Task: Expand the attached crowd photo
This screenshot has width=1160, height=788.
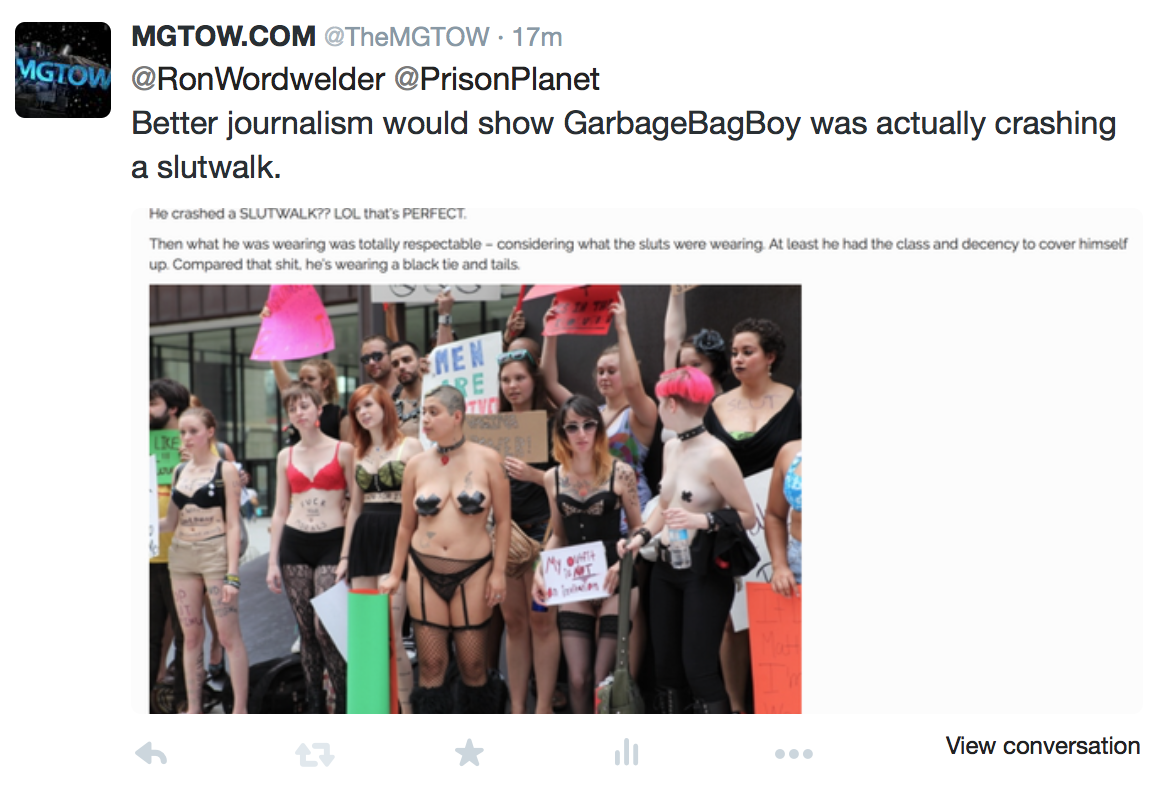Action: [475, 499]
